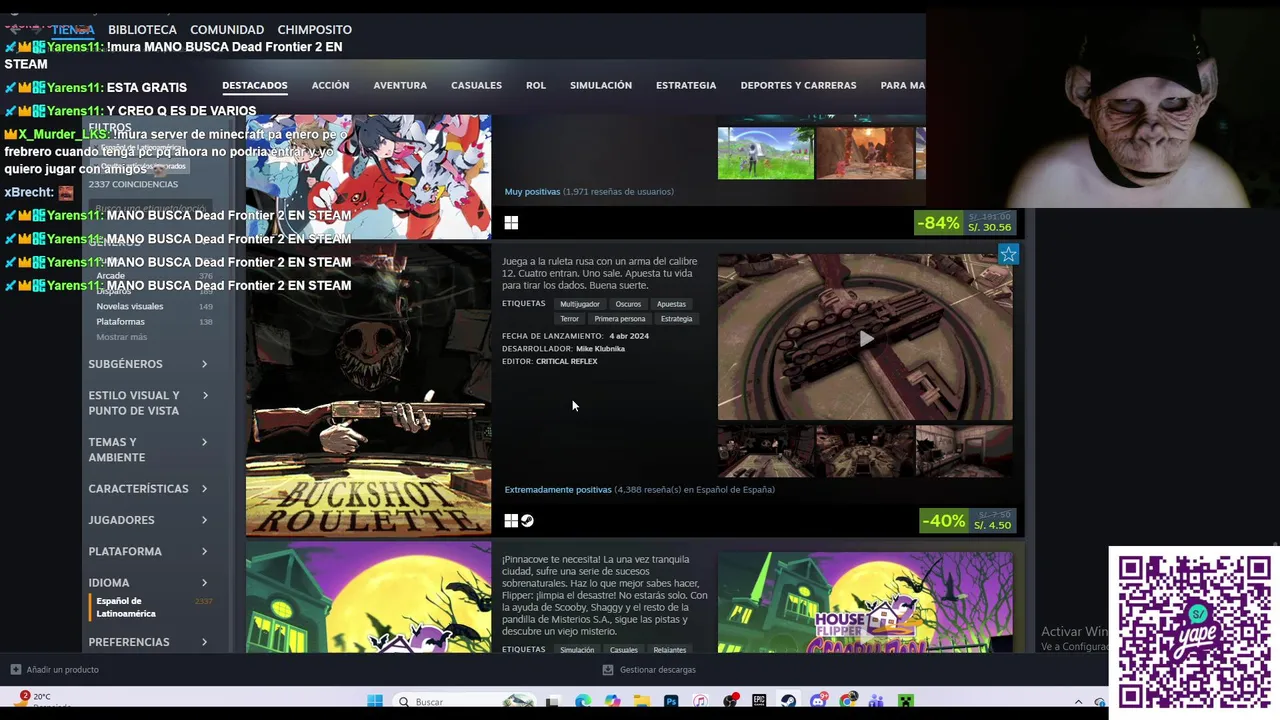Image resolution: width=1280 pixels, height=720 pixels.
Task: Select the ACCIÓN category tab
Action: (x=330, y=85)
